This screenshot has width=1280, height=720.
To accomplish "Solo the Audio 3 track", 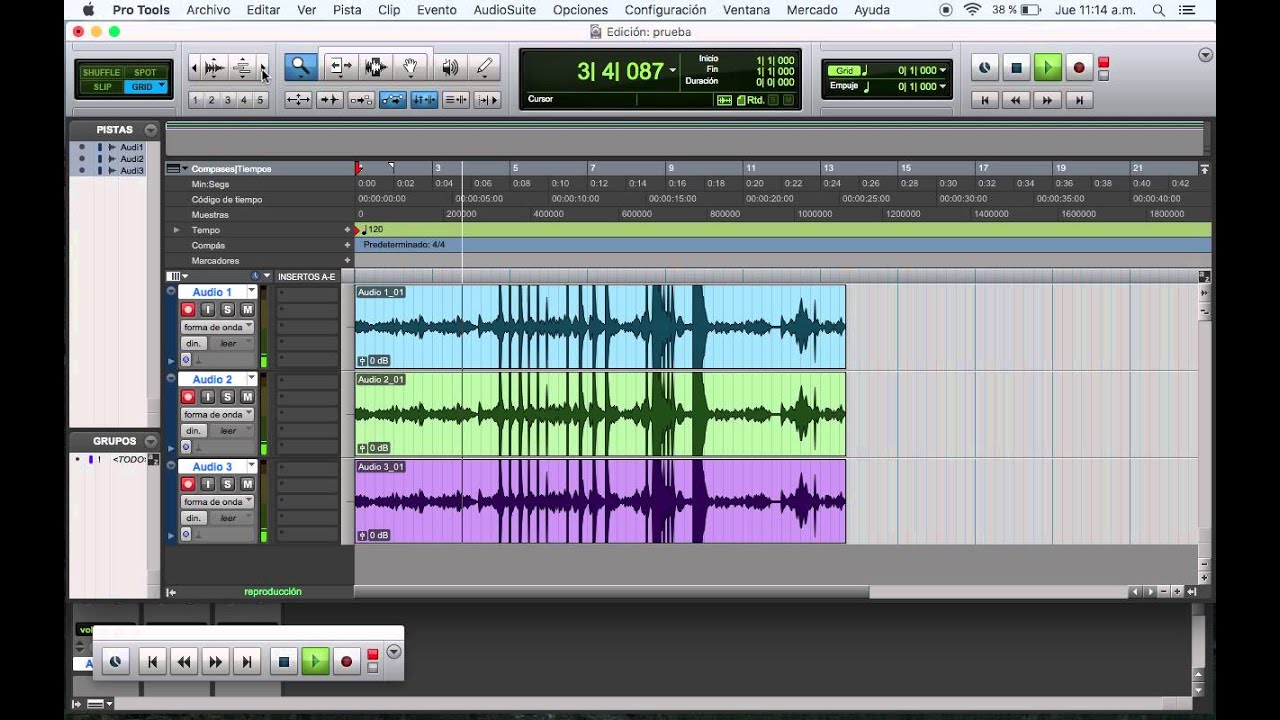I will 227,484.
